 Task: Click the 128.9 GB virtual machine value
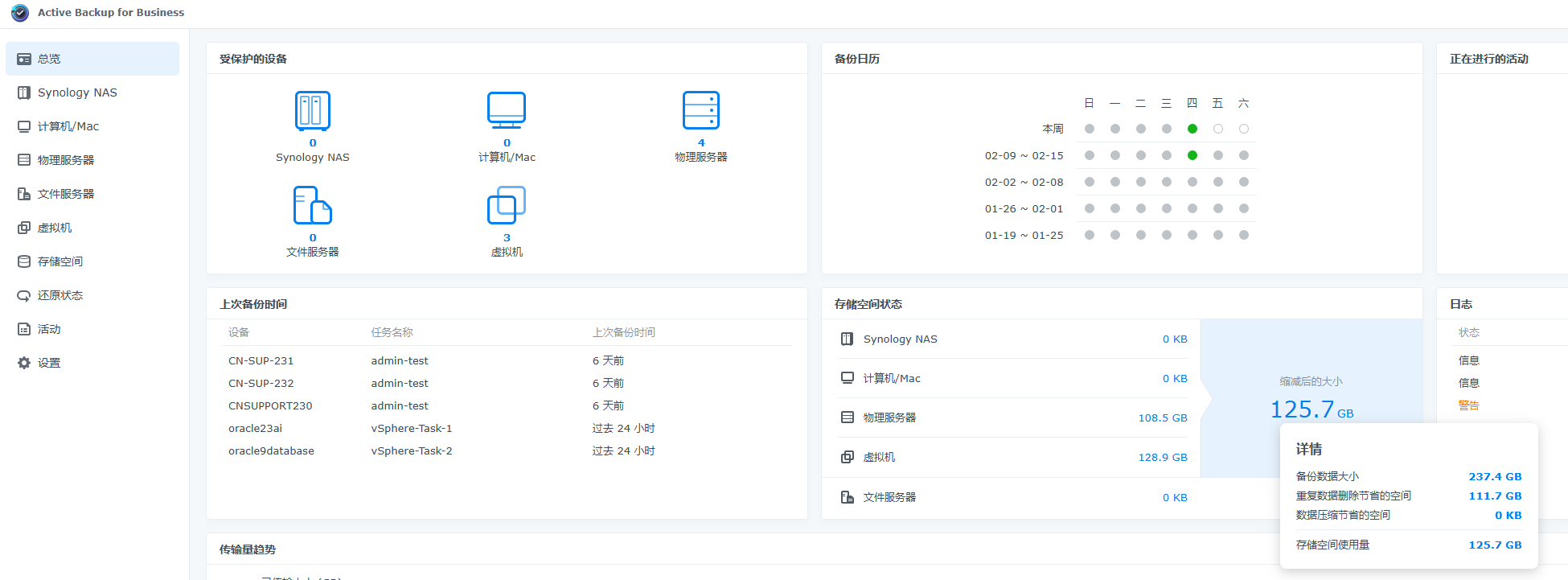tap(1163, 457)
